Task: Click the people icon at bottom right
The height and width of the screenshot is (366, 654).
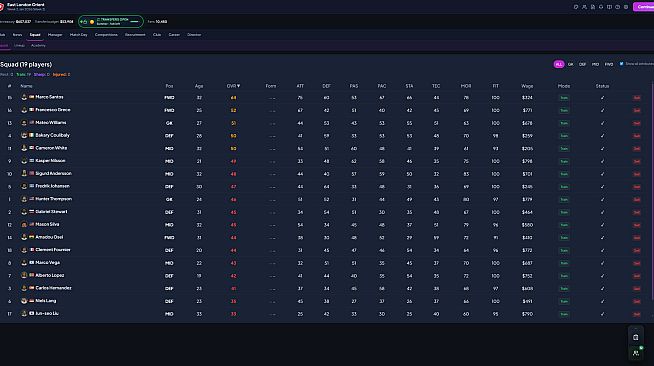Action: (x=636, y=353)
